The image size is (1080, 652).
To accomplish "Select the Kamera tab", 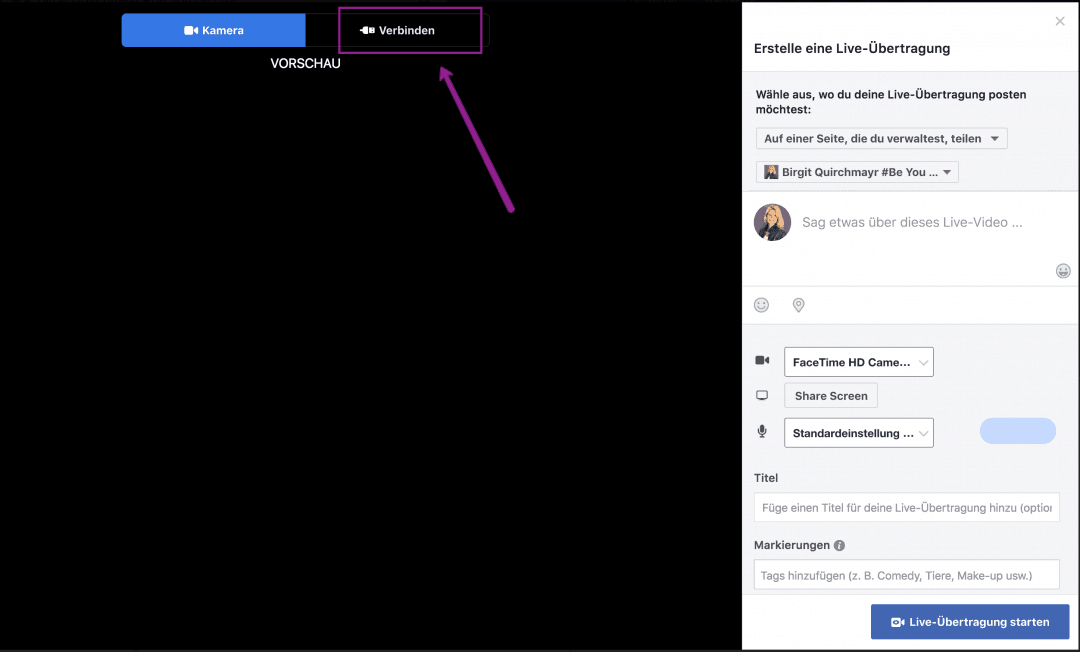I will pyautogui.click(x=213, y=30).
